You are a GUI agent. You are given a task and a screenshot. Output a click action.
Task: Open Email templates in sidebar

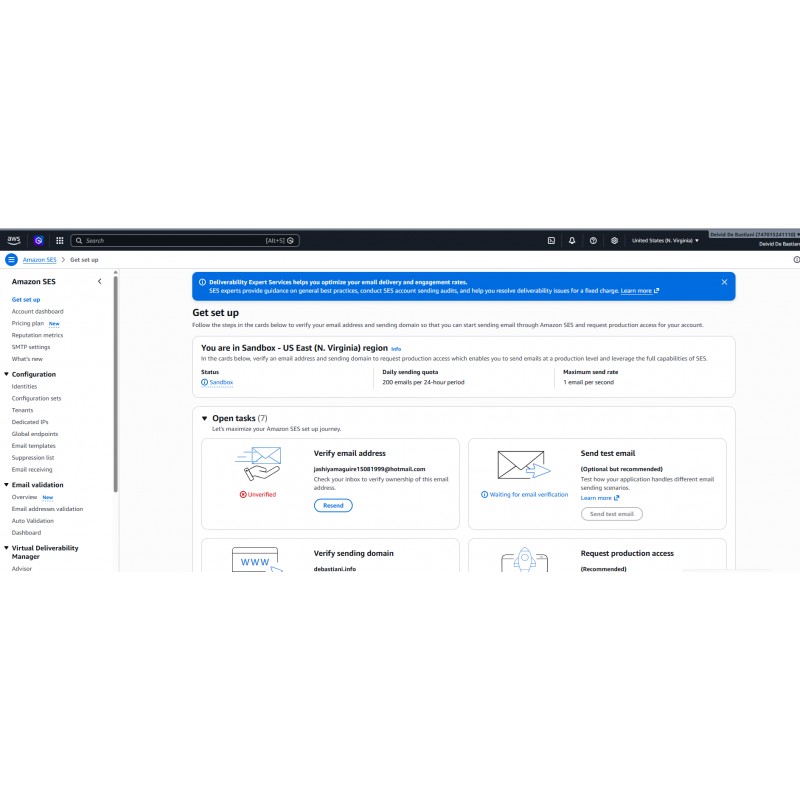[x=34, y=446]
